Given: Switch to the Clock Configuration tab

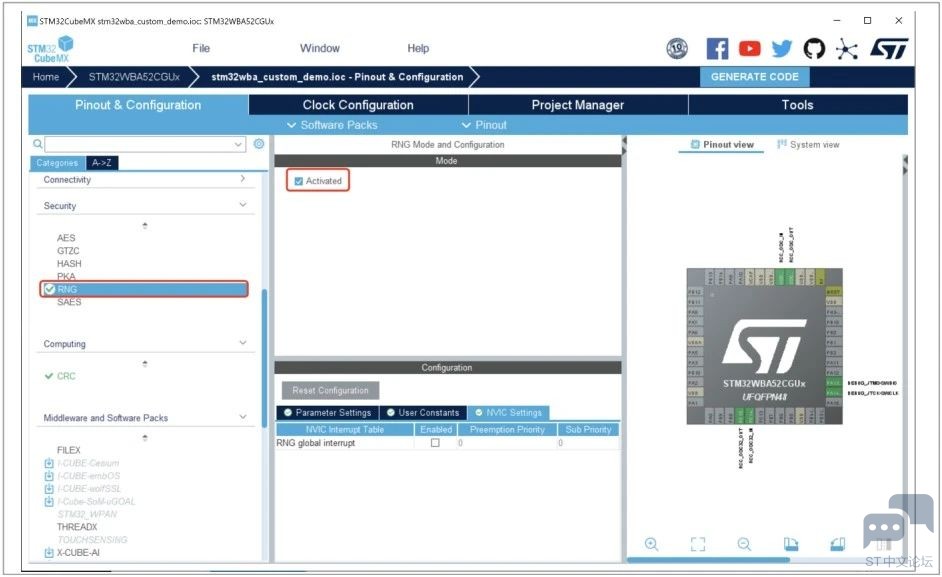Looking at the screenshot, I should coord(358,105).
